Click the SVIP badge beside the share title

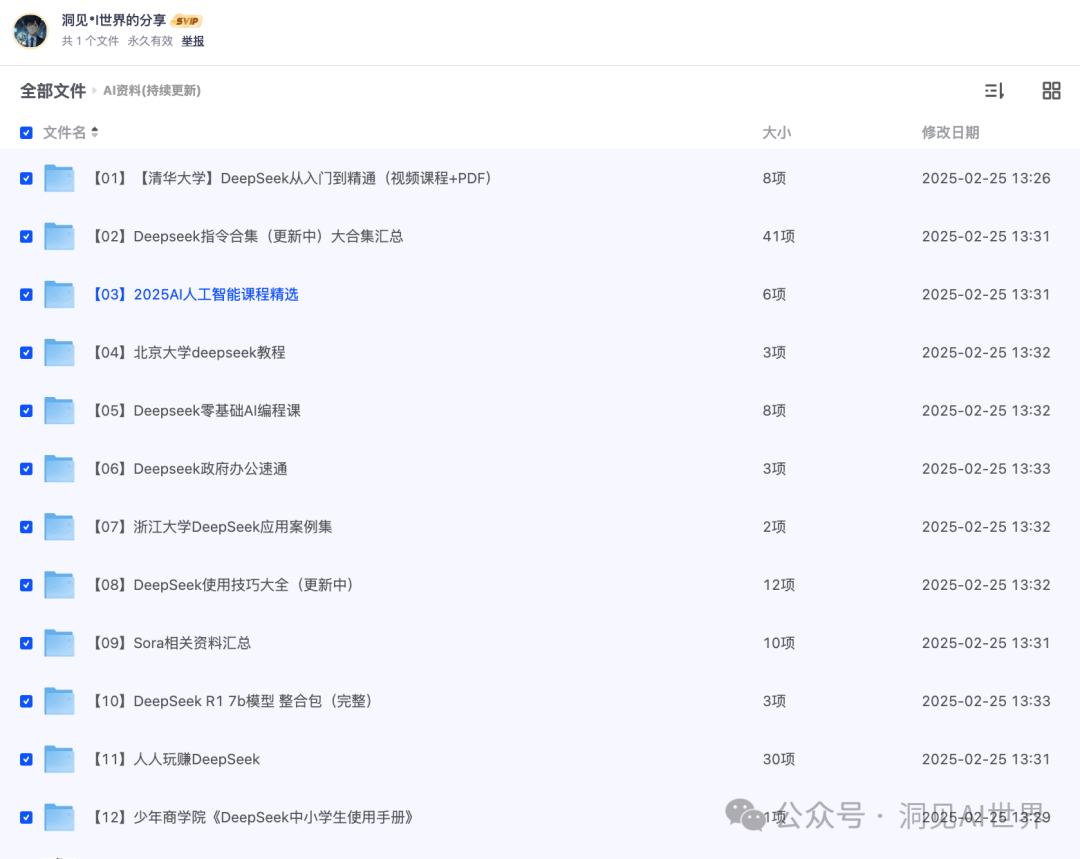pyautogui.click(x=187, y=21)
